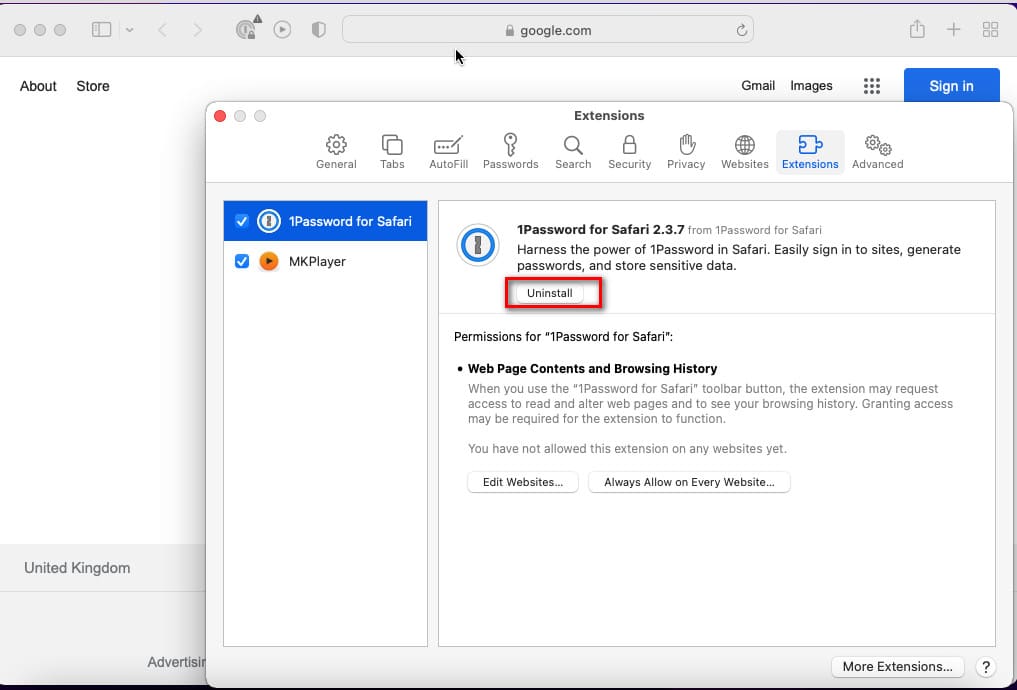Screen dimensions: 1017x690
Task: Click the Uninstall button
Action: [x=549, y=293]
